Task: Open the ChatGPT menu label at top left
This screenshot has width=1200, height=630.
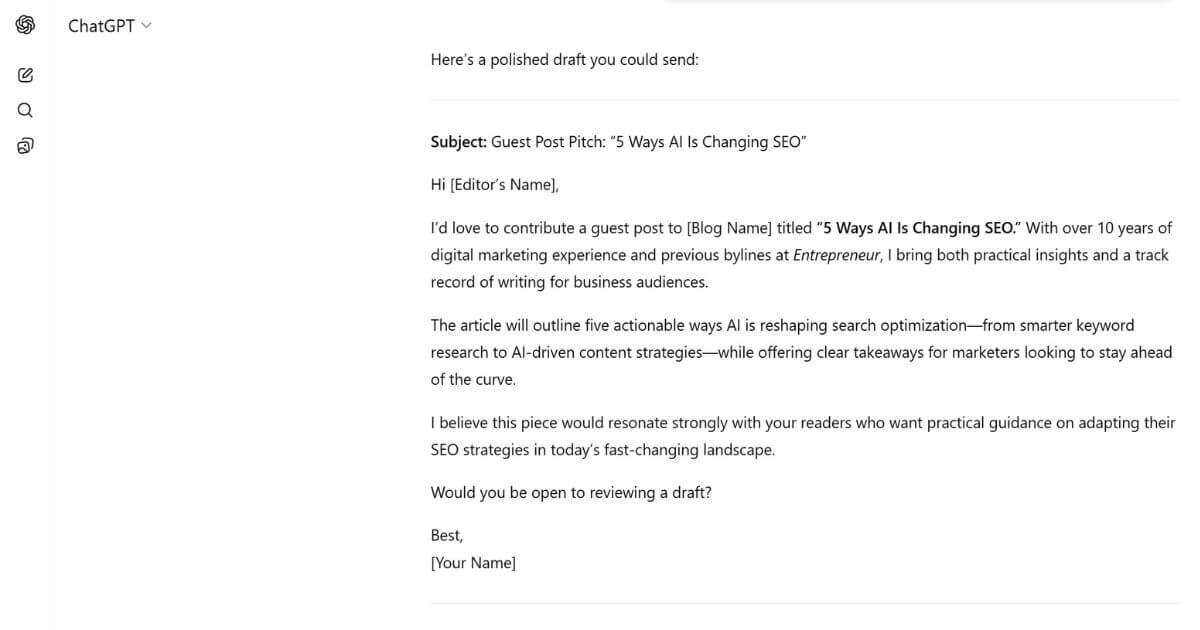Action: click(100, 25)
